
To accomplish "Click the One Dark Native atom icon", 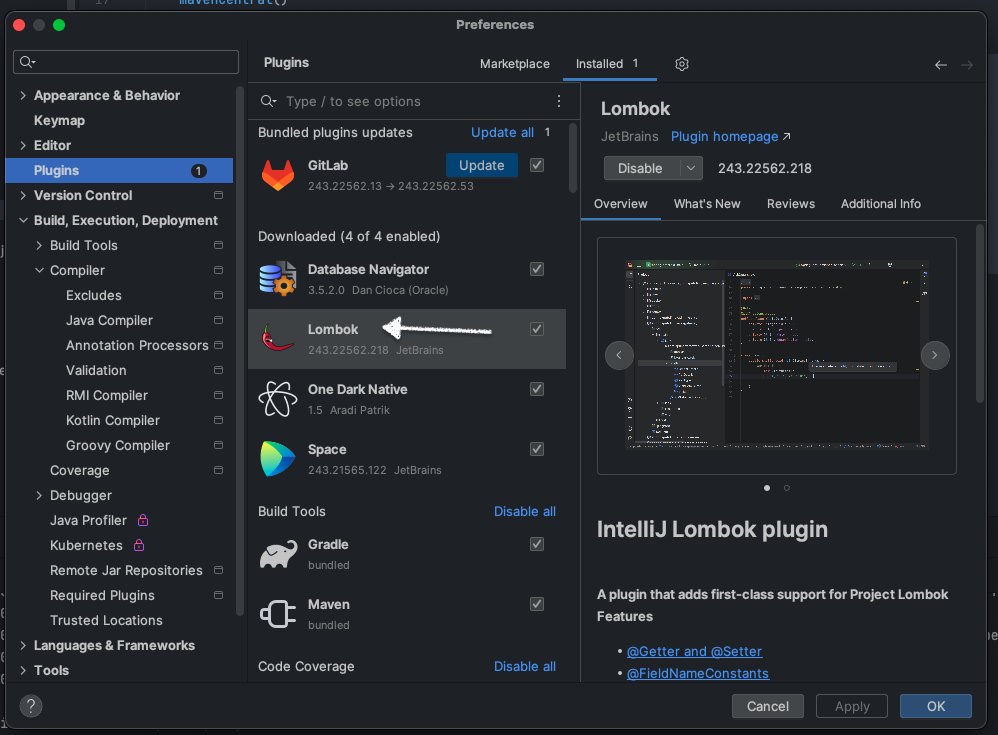I will click(x=278, y=399).
